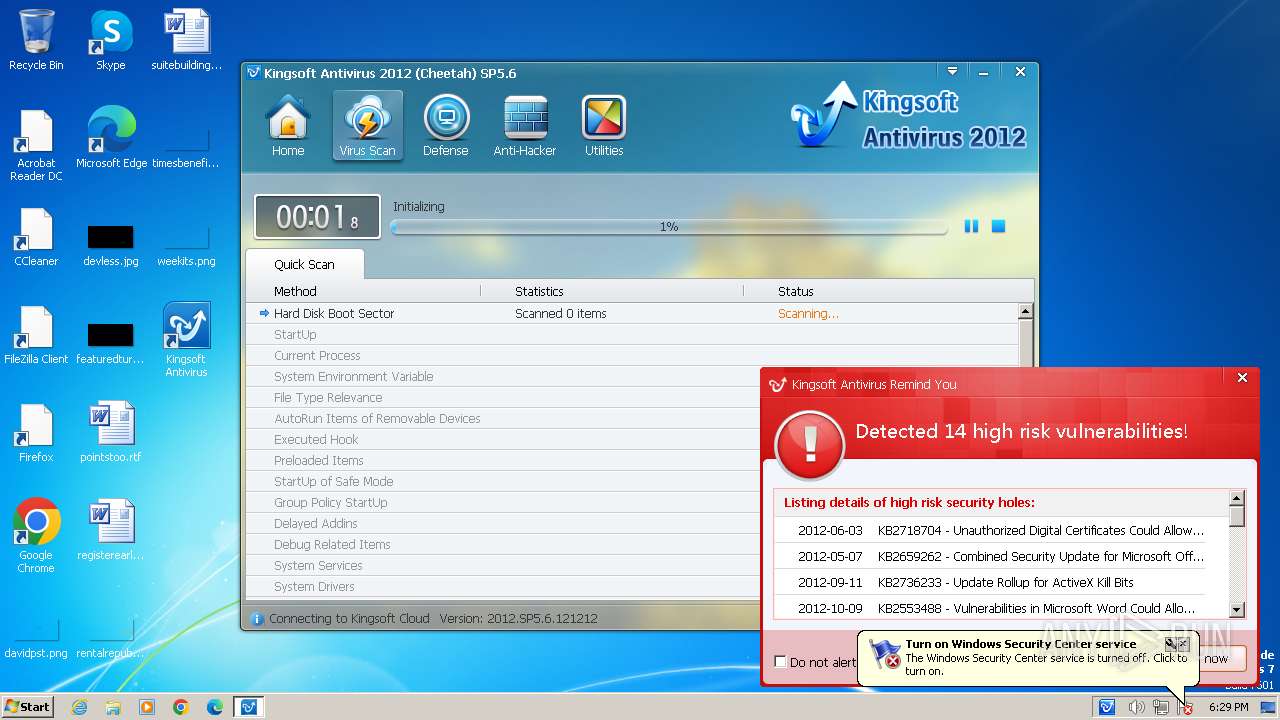Select the FileZilla Client desktop shortcut

(36, 336)
